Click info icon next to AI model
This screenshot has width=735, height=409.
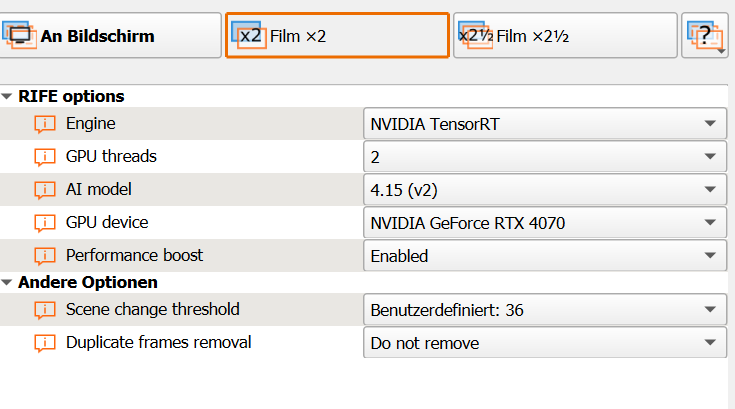pyautogui.click(x=44, y=190)
